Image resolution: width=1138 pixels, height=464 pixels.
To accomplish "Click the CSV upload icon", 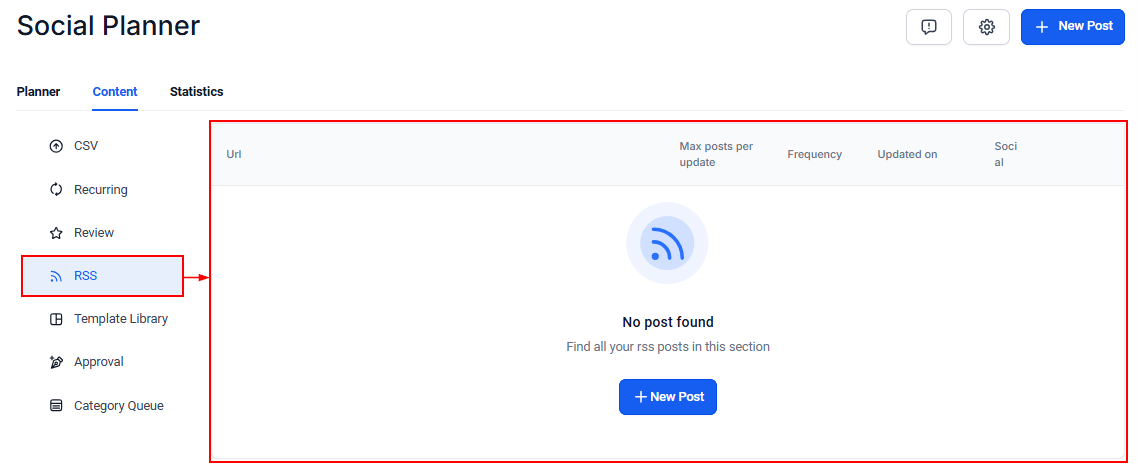I will tap(56, 146).
